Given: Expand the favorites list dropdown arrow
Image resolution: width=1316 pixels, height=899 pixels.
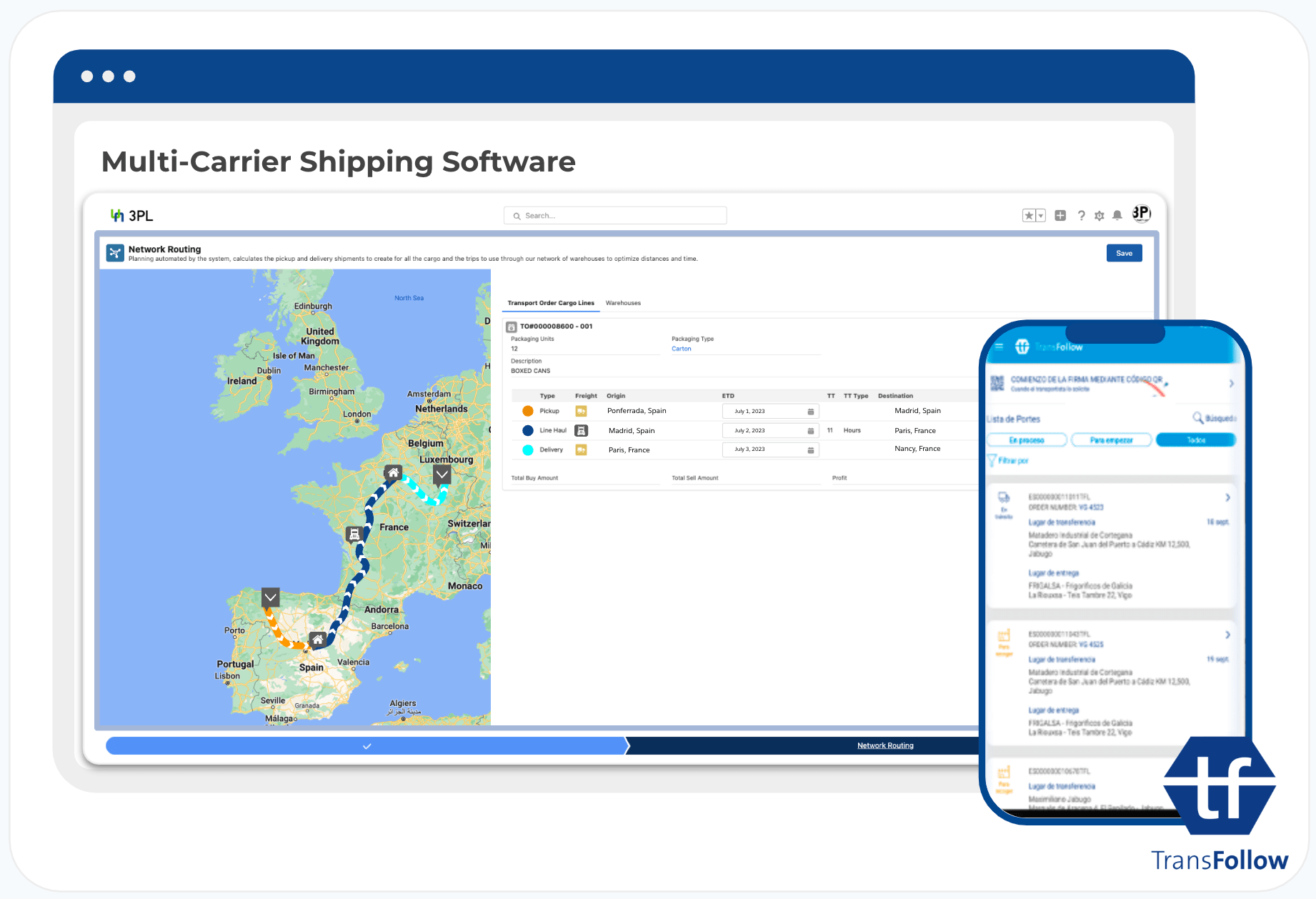Looking at the screenshot, I should pyautogui.click(x=1041, y=215).
